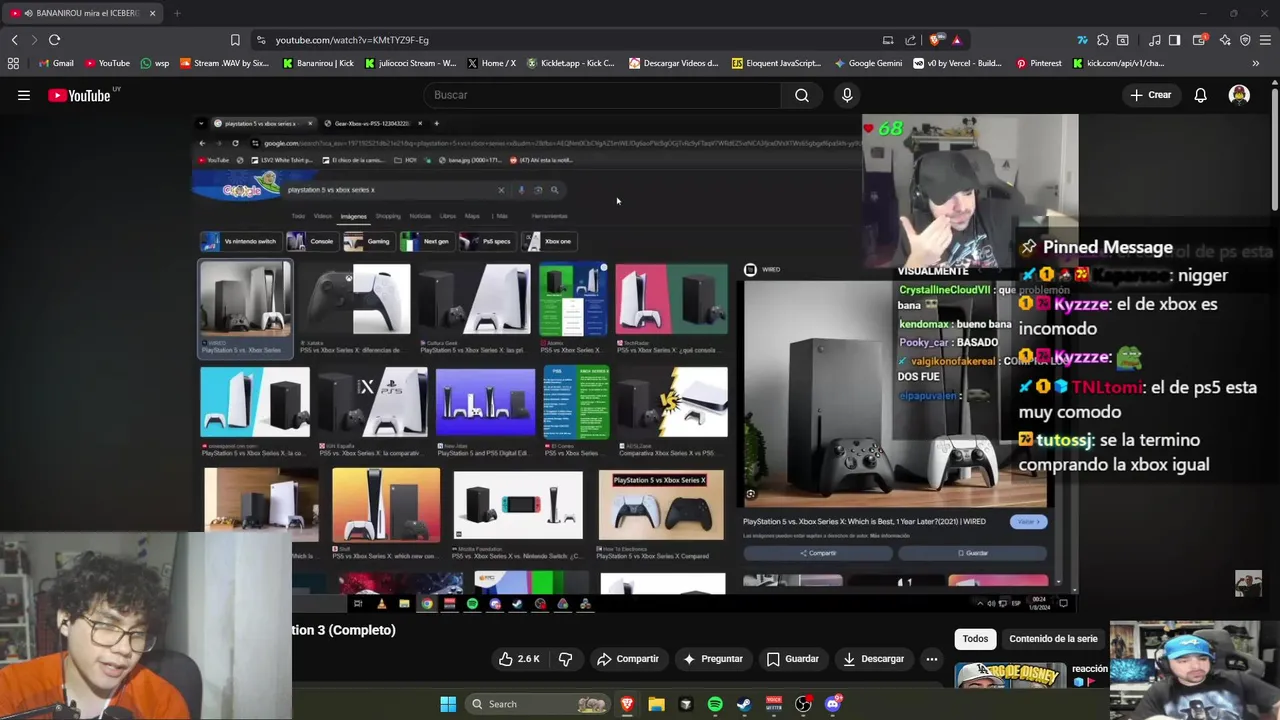Screen dimensions: 1280x720
Task: Click the Descargar download button
Action: 874,659
